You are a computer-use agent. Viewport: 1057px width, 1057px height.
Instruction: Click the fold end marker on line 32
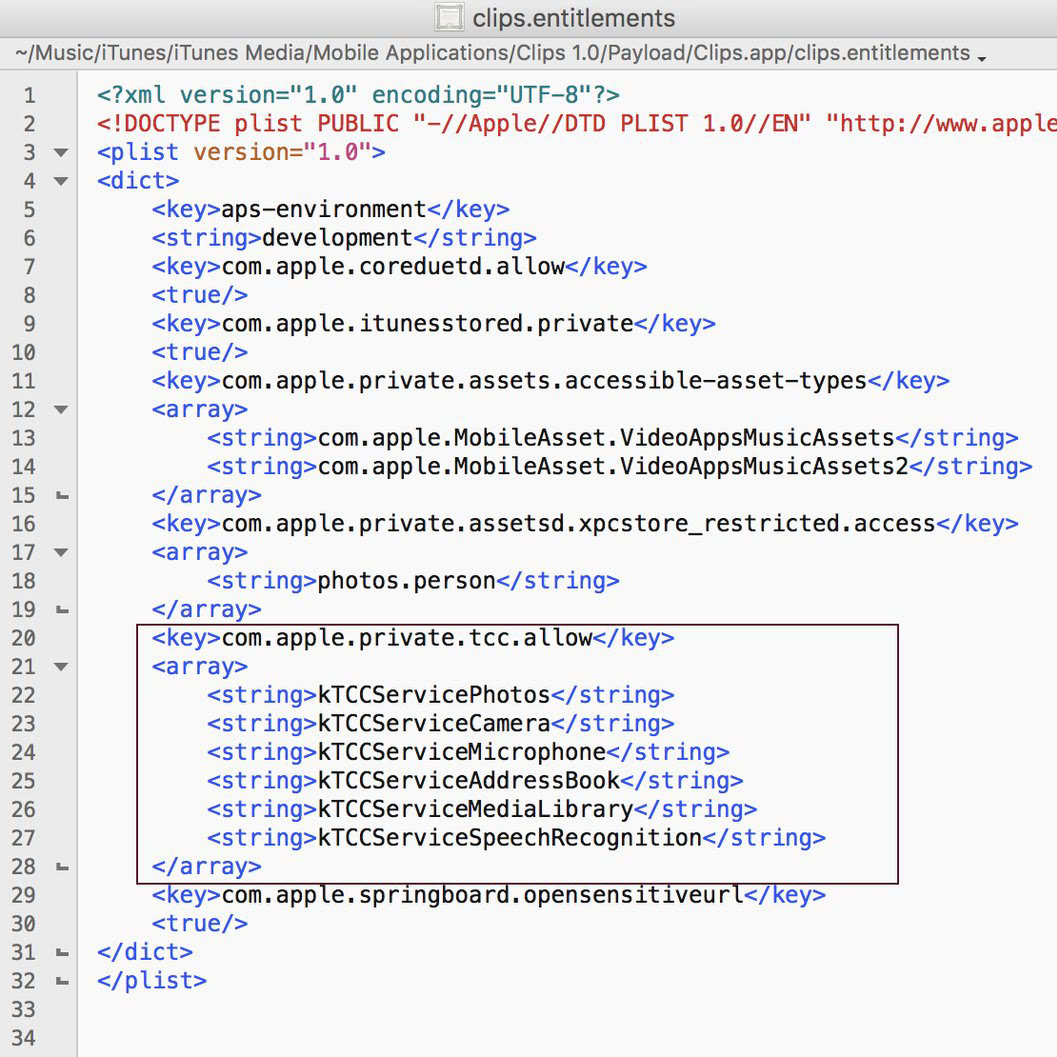pos(62,982)
